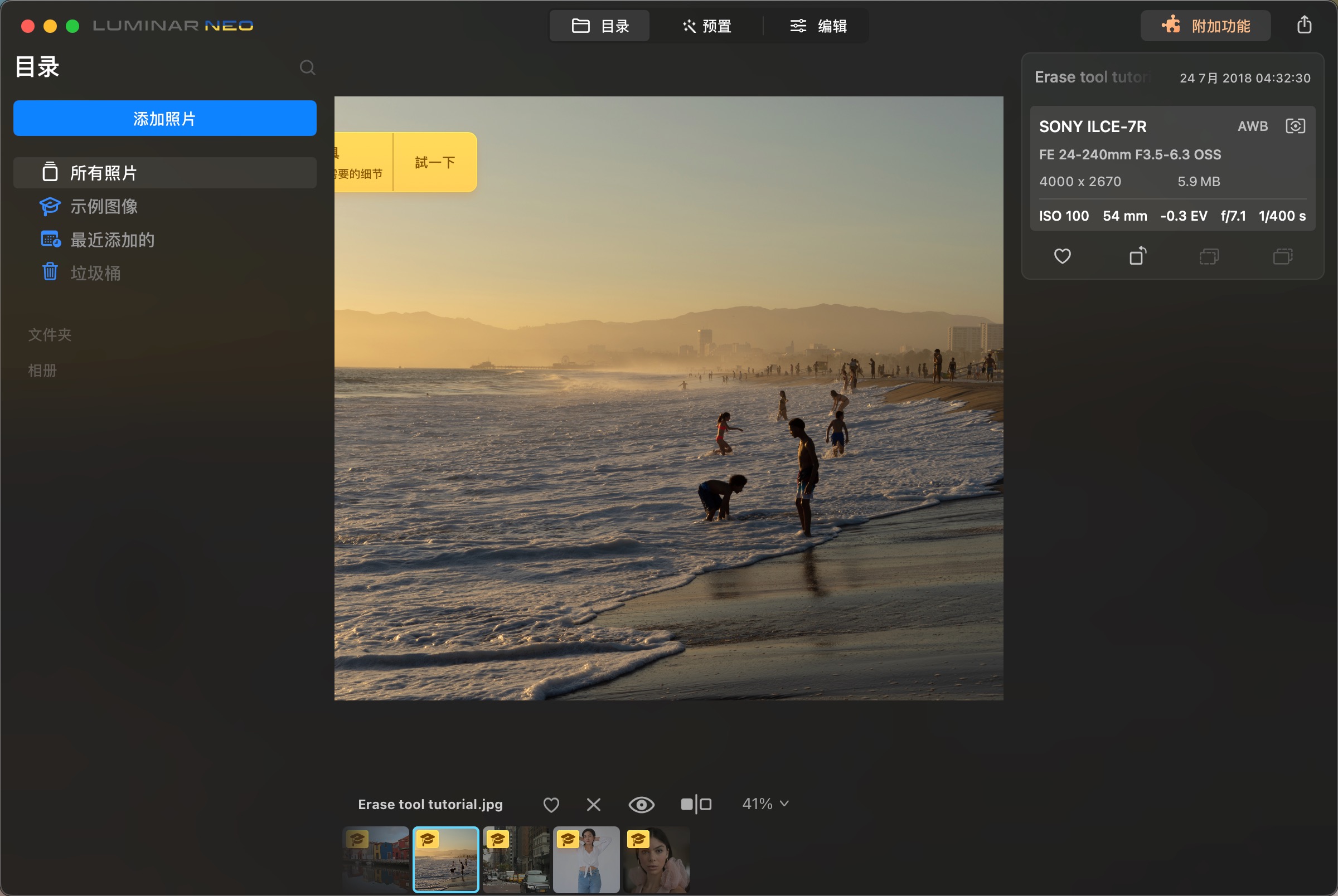The height and width of the screenshot is (896, 1338).
Task: Select the portrait close-up thumbnail
Action: [x=657, y=859]
